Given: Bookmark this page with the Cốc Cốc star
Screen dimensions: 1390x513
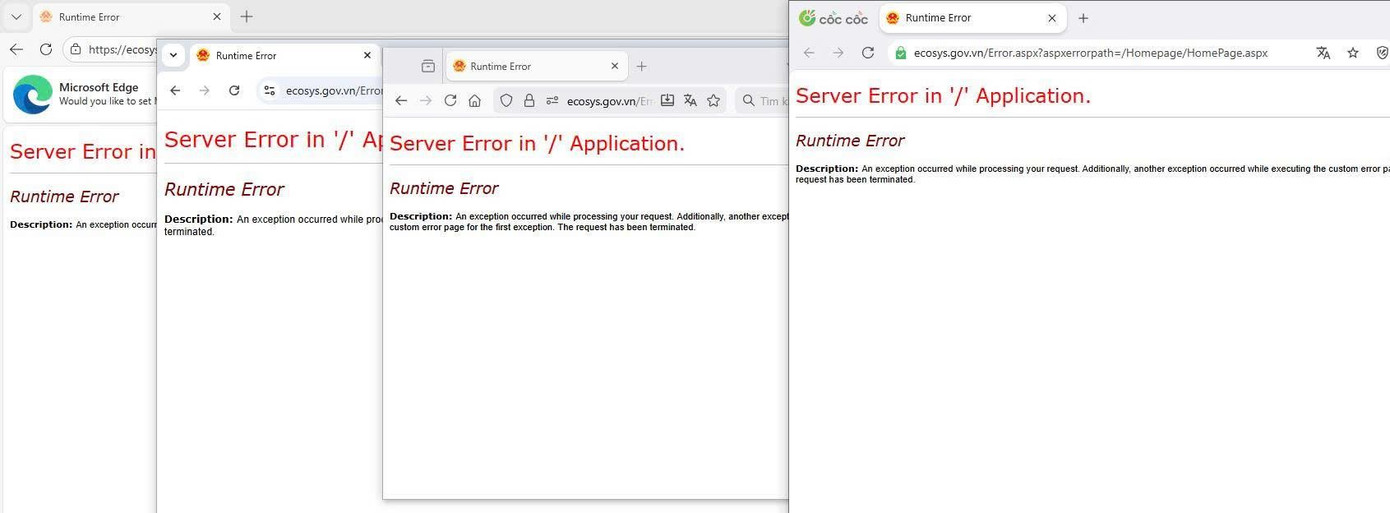Looking at the screenshot, I should [x=1353, y=53].
